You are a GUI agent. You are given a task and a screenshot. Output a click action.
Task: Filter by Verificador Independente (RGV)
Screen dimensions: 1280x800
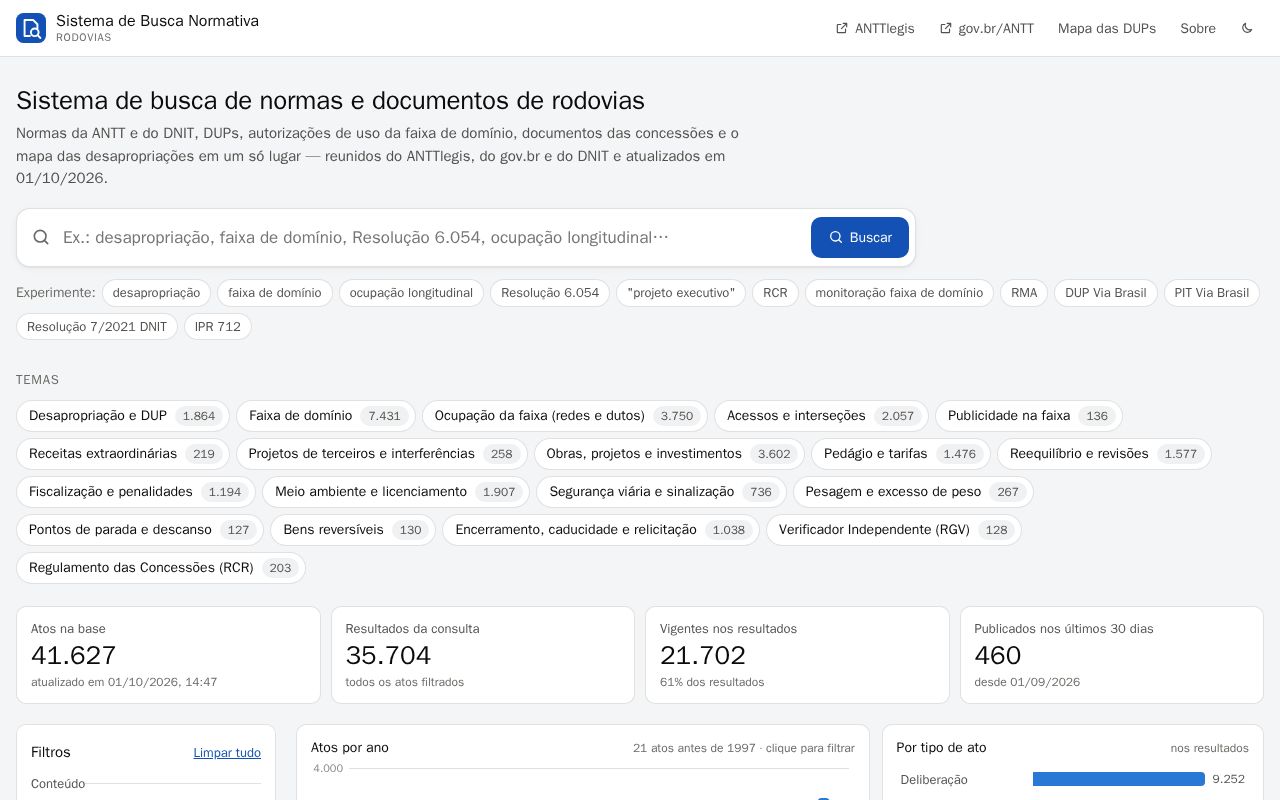click(x=894, y=530)
